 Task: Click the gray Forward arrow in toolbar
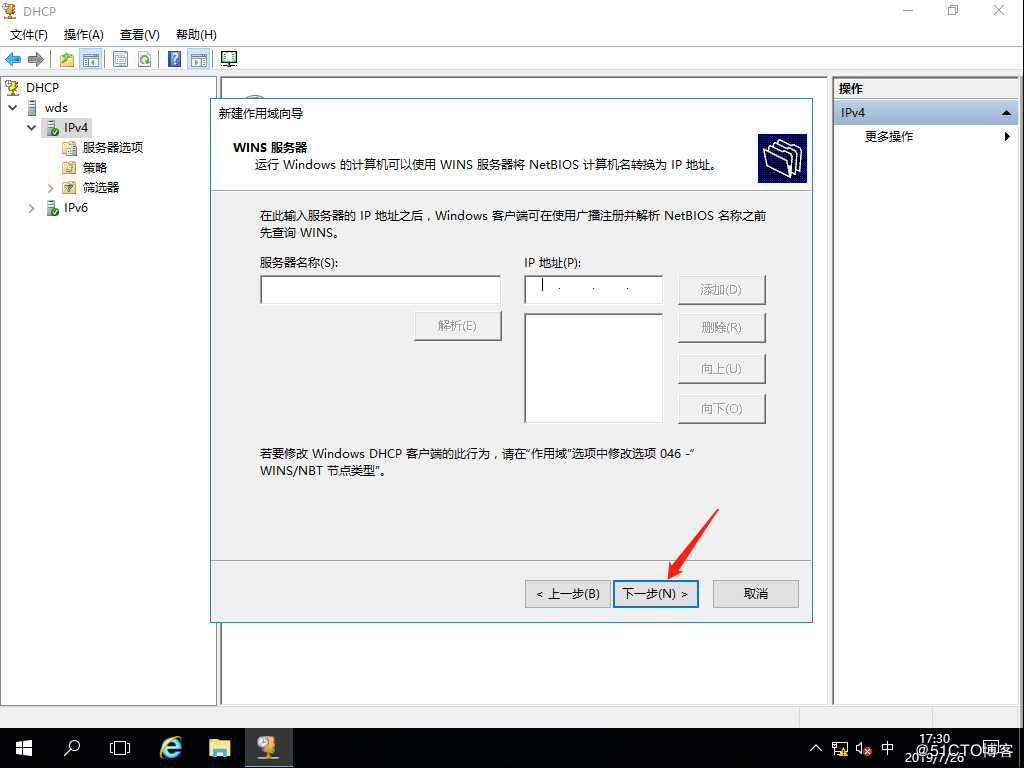coord(36,59)
